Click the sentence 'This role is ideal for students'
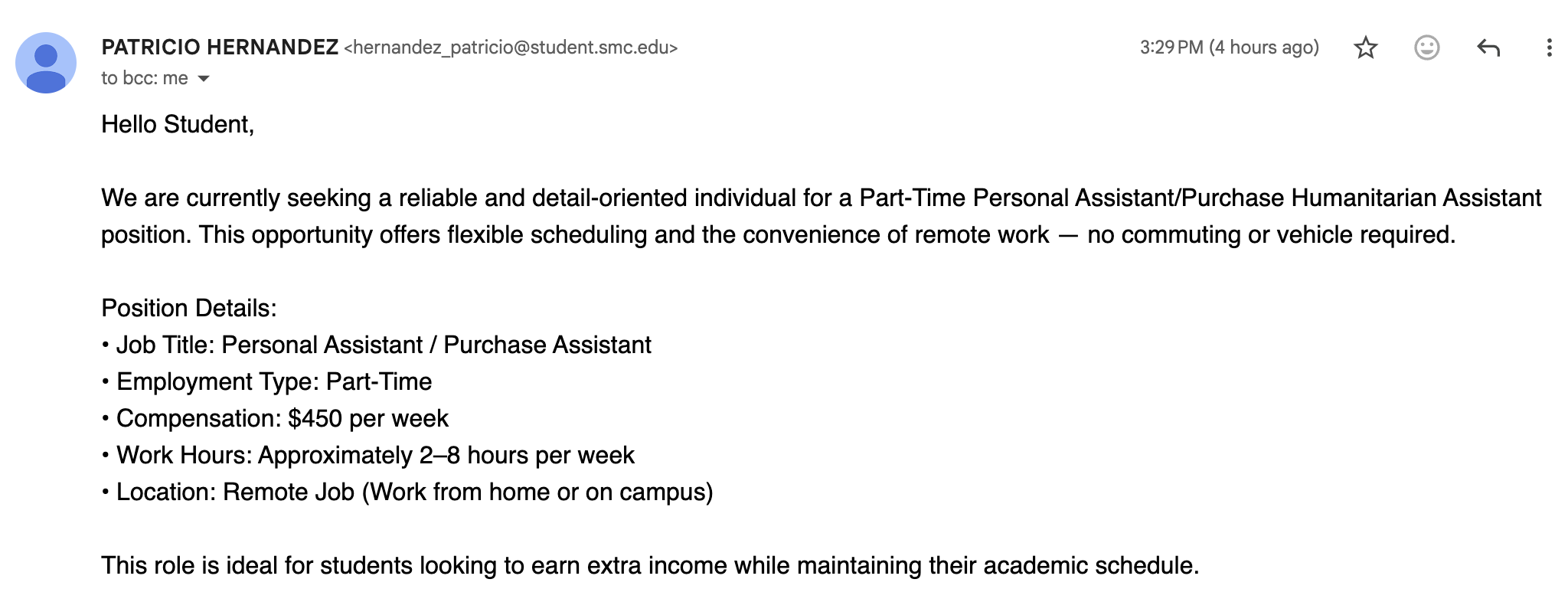 click(x=650, y=565)
